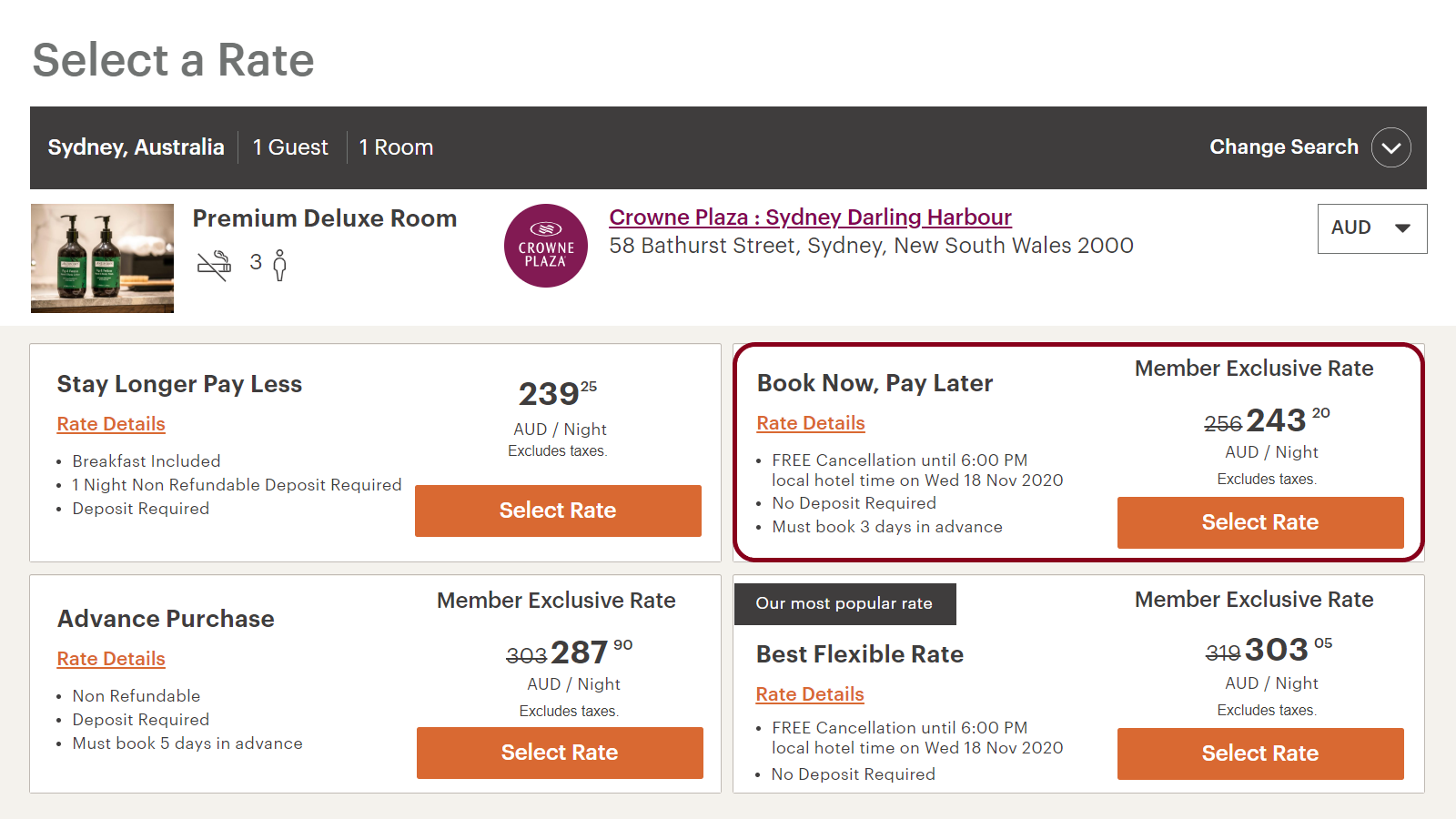
Task: Select Rate for Best Flexible Rate
Action: (x=1260, y=753)
